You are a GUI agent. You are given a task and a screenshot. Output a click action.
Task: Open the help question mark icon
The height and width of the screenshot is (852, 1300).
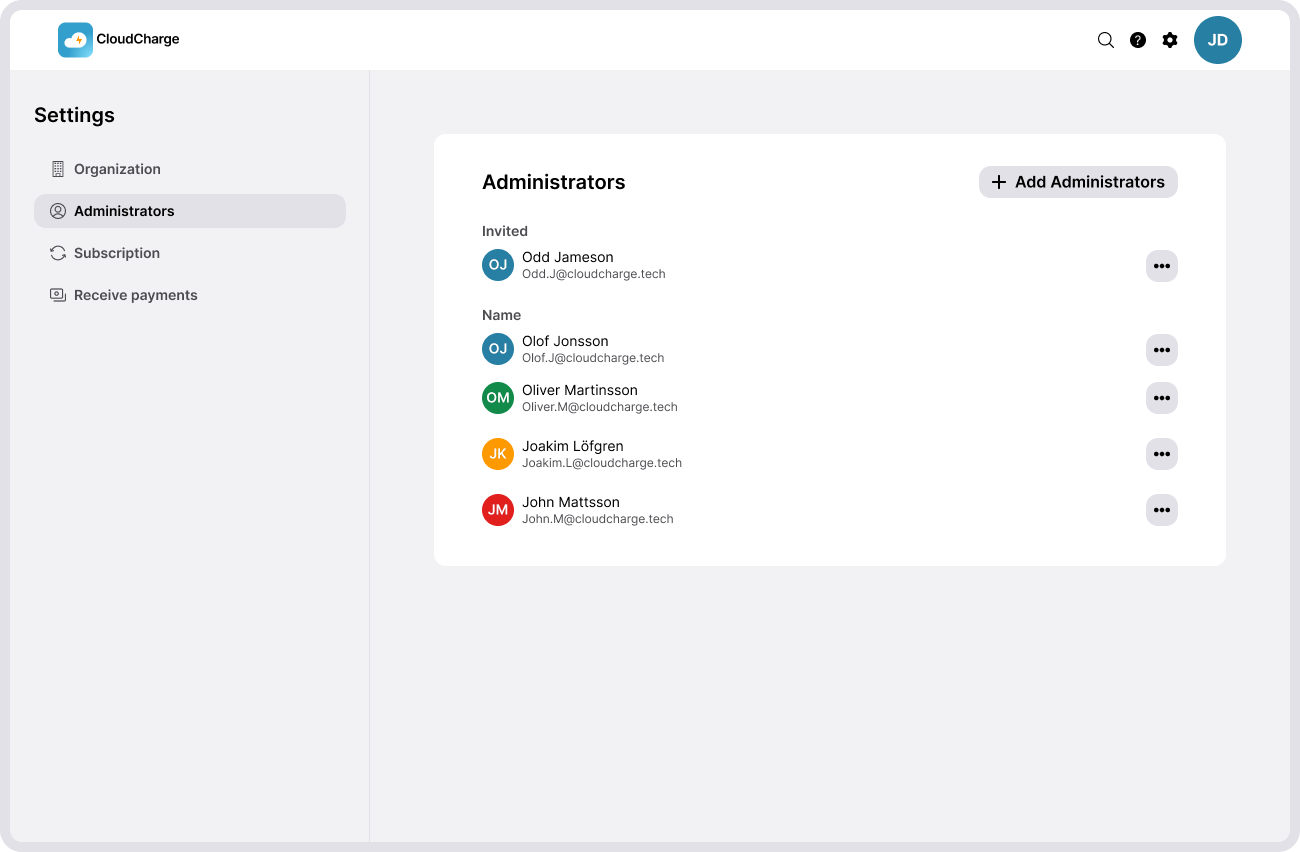pos(1138,40)
